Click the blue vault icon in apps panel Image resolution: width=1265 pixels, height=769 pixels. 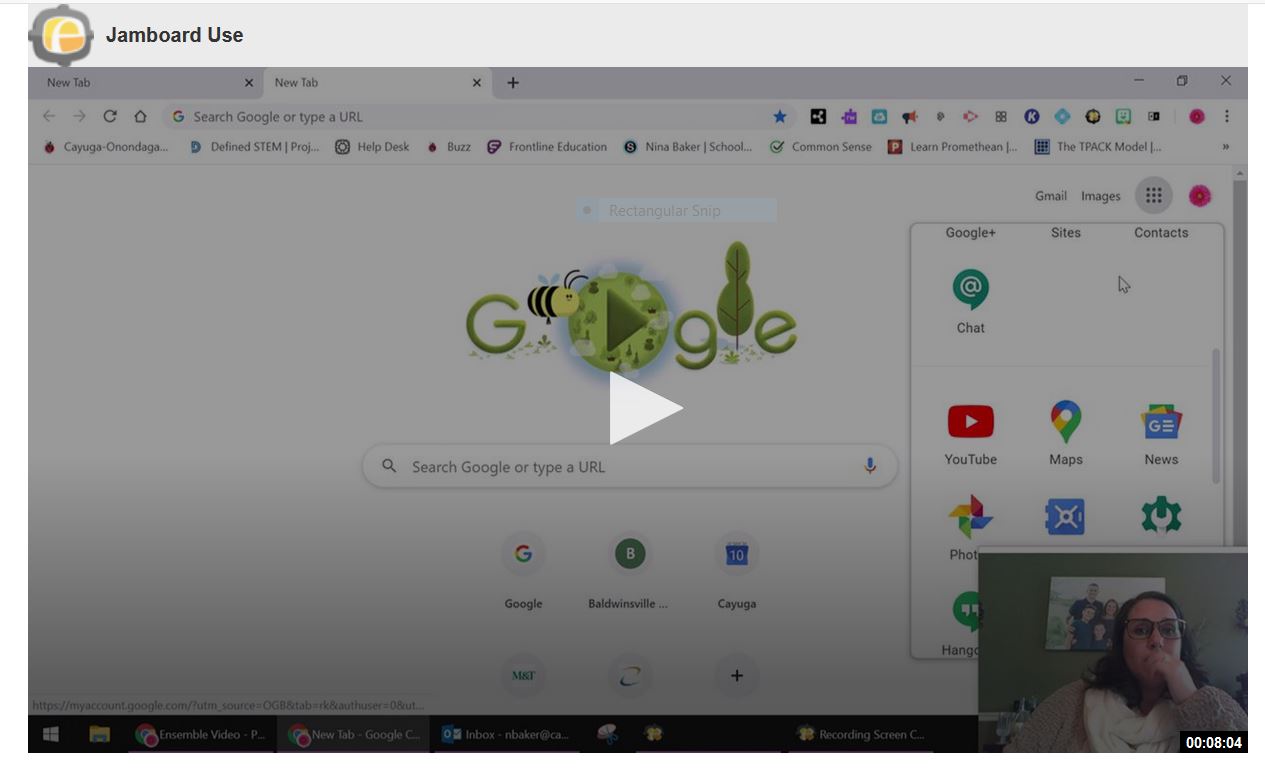pos(1065,517)
